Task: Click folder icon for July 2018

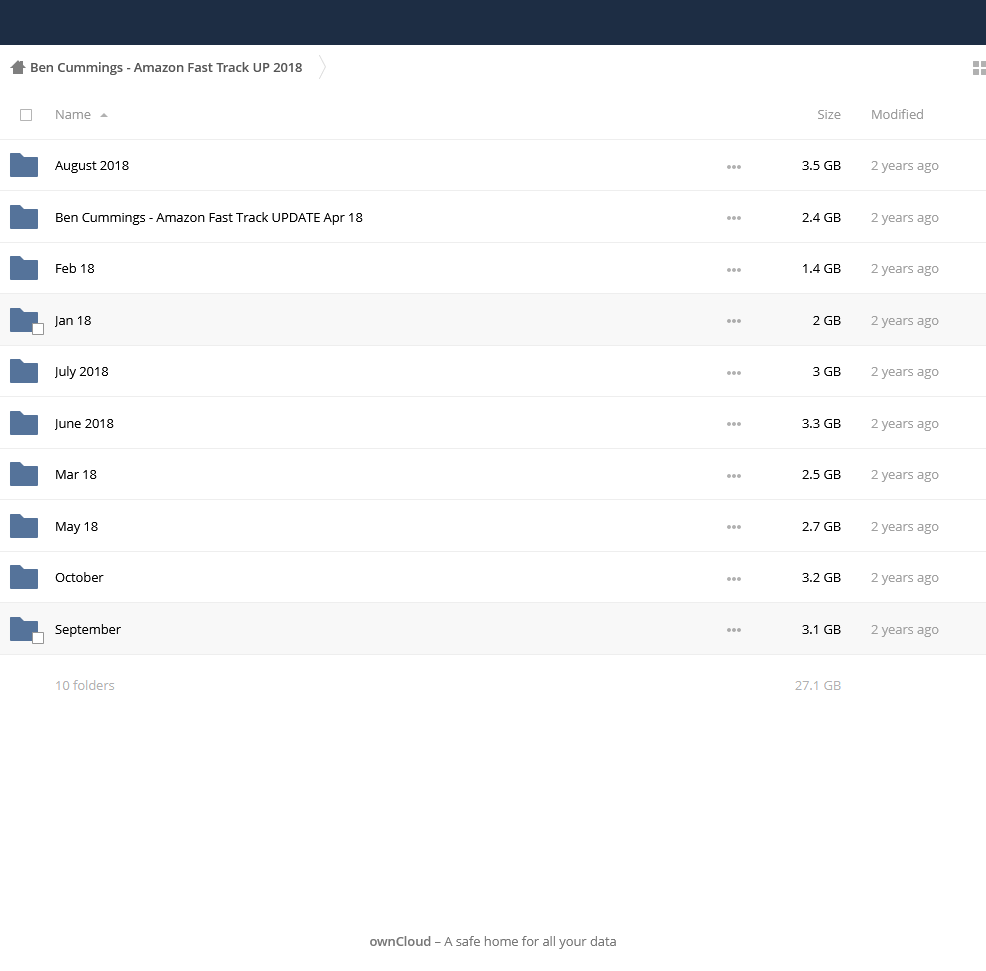Action: [x=24, y=372]
